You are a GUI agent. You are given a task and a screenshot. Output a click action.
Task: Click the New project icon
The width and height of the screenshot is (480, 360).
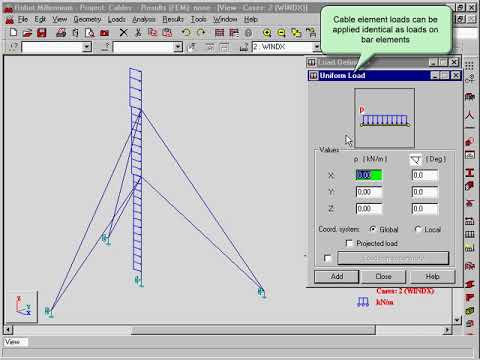[13, 32]
